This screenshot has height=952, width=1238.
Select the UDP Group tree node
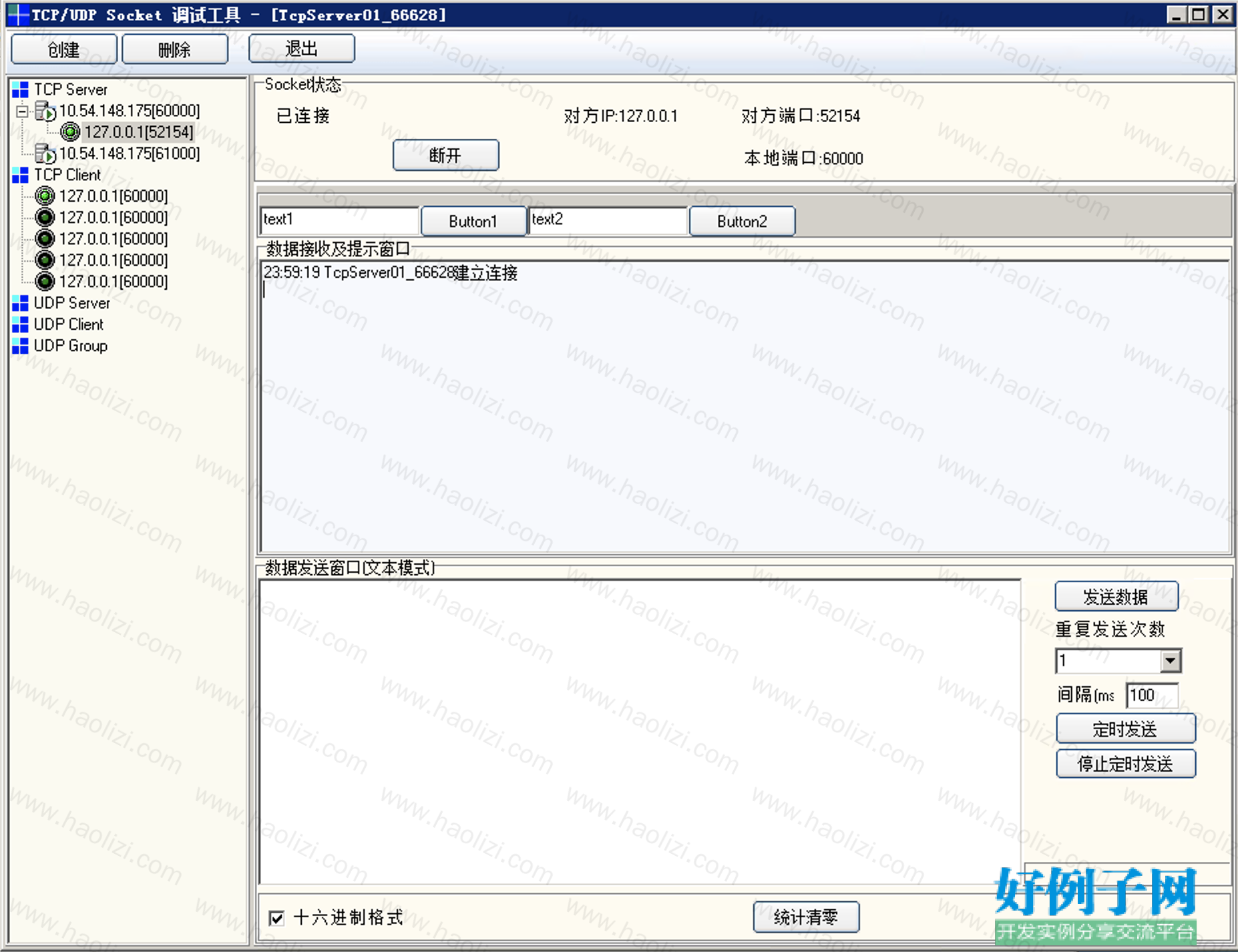[x=71, y=346]
